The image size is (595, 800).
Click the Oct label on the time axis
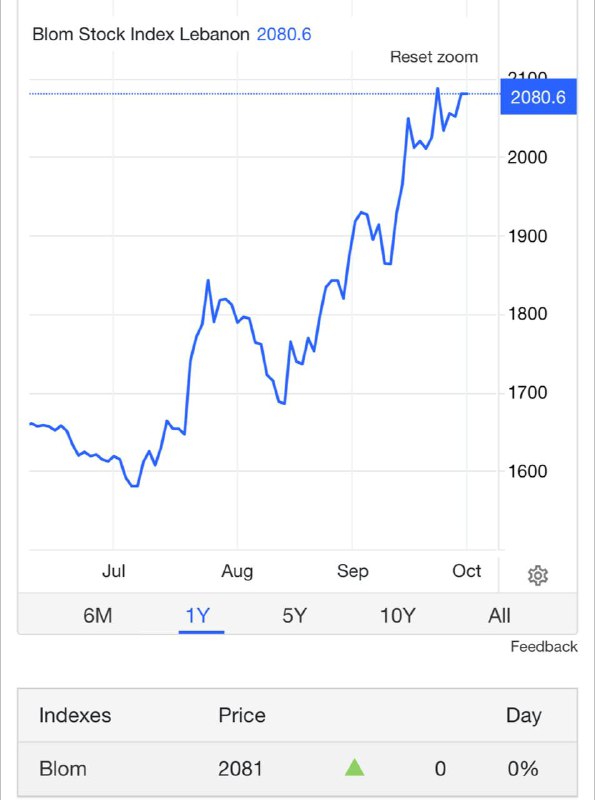[x=466, y=570]
